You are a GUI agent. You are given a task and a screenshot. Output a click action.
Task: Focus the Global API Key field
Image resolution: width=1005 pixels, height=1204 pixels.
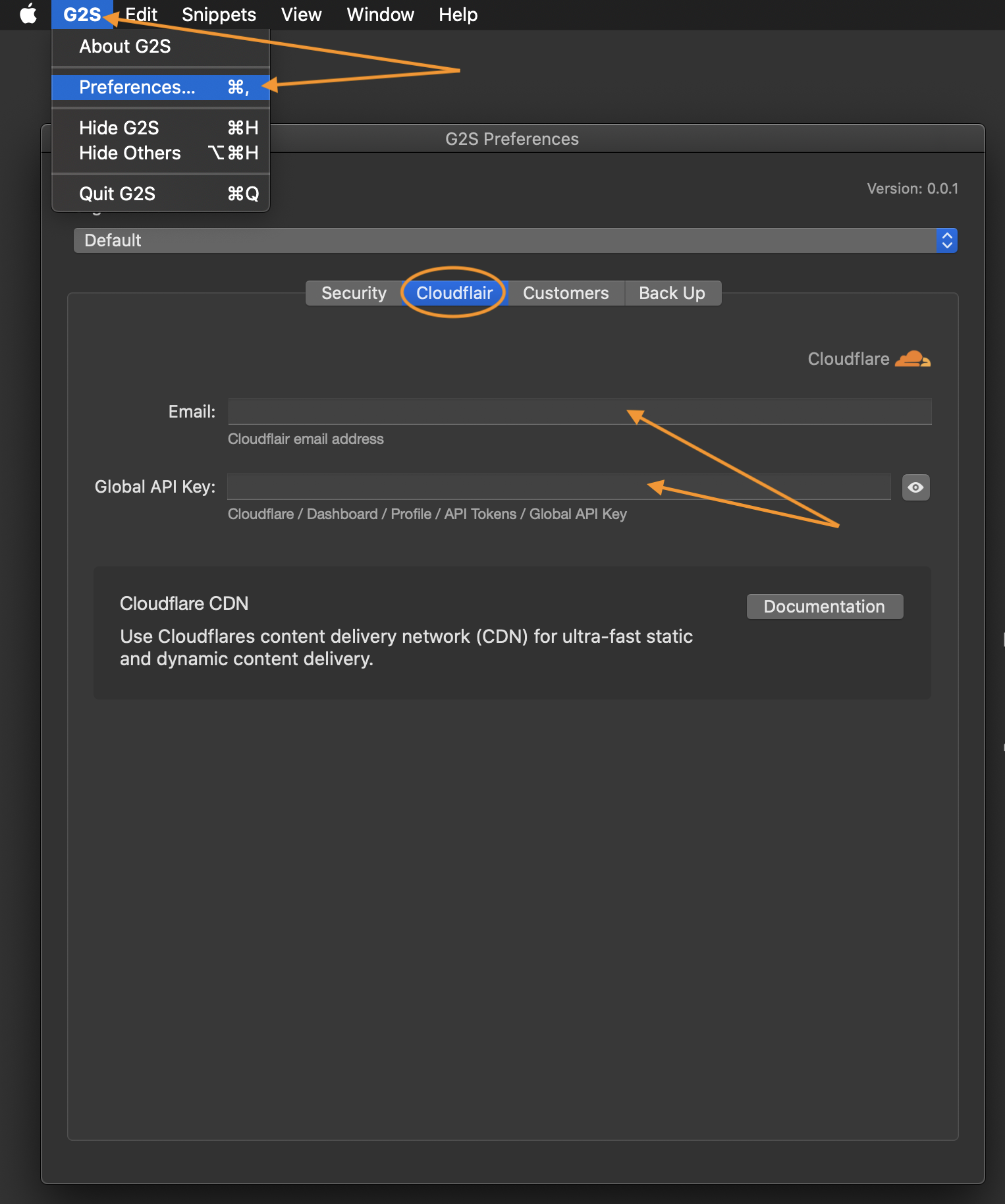pos(559,487)
